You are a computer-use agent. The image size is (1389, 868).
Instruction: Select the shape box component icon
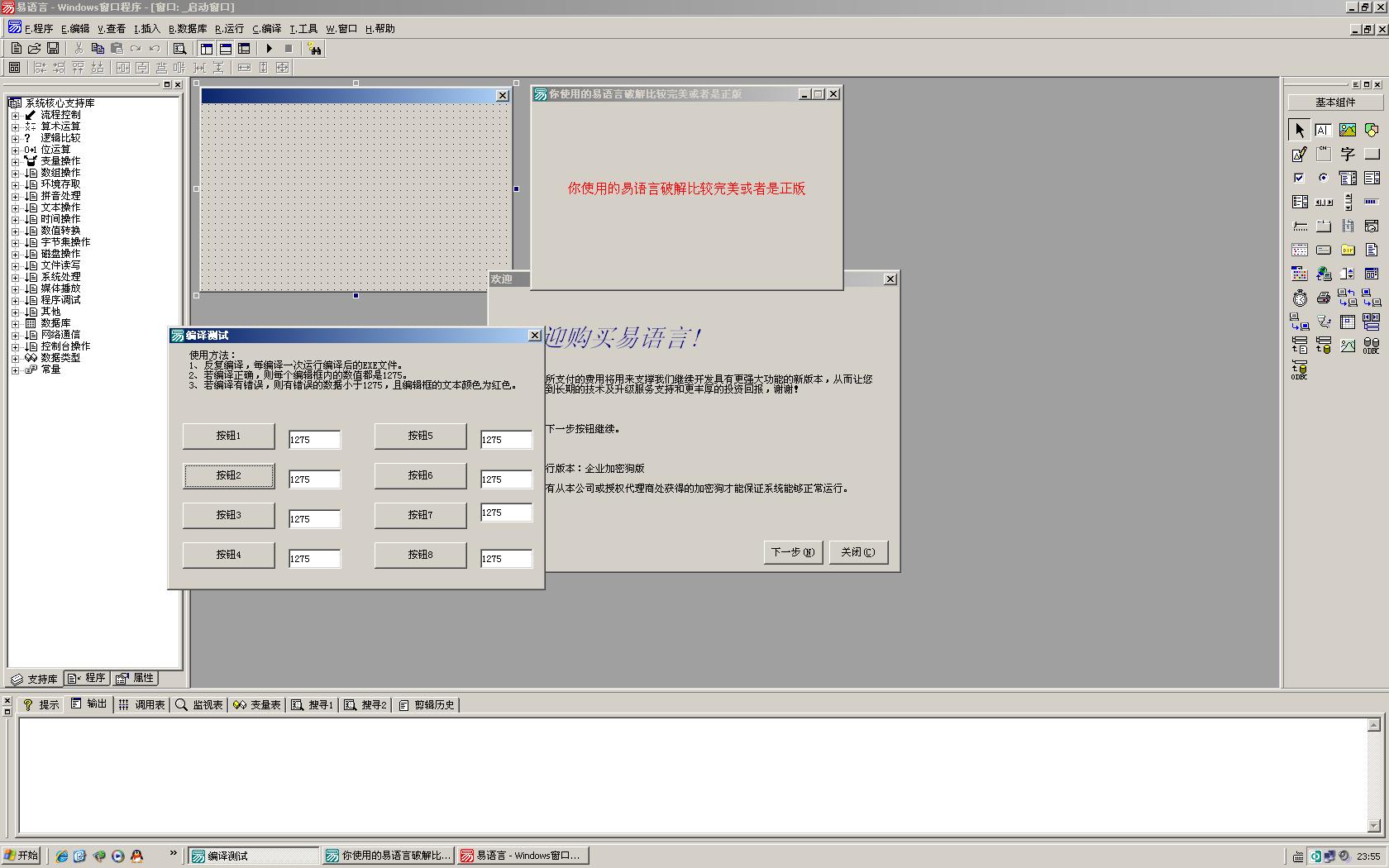(1372, 130)
